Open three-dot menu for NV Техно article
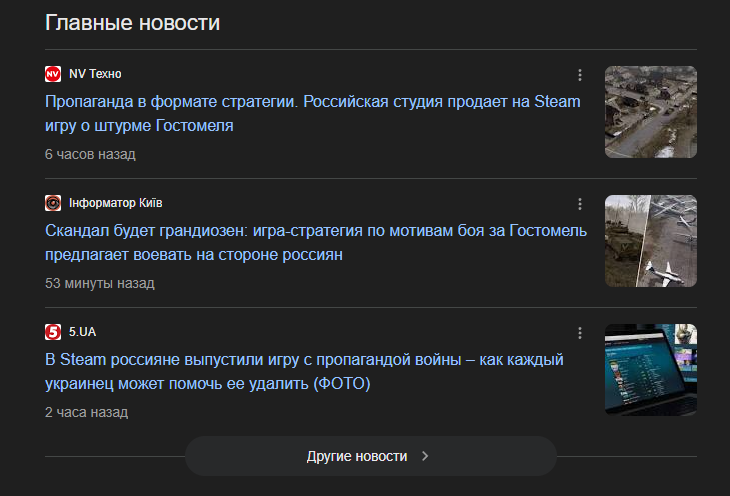 [580, 75]
